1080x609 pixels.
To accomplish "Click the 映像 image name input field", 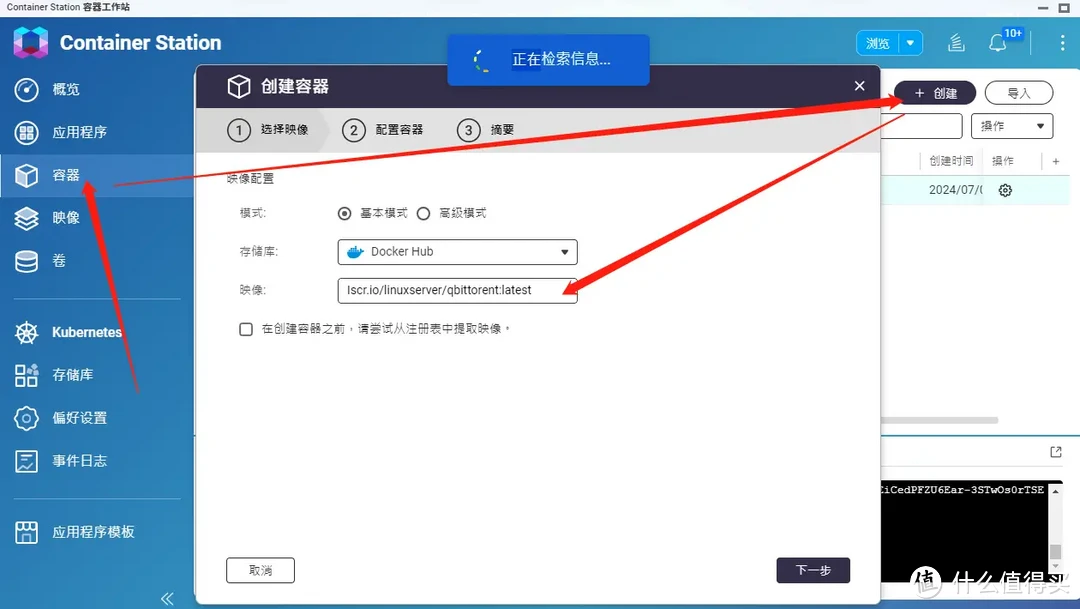I will (457, 291).
